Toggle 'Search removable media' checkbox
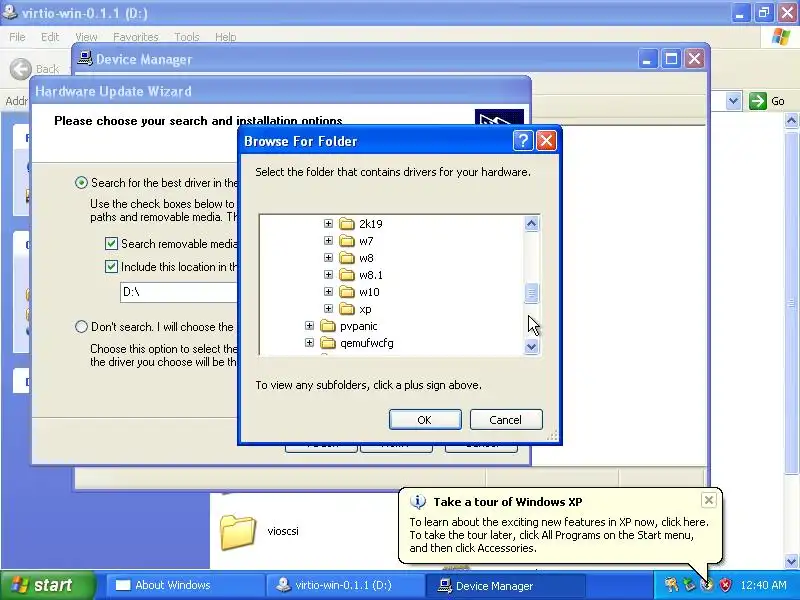The height and width of the screenshot is (600, 800). pyautogui.click(x=111, y=243)
